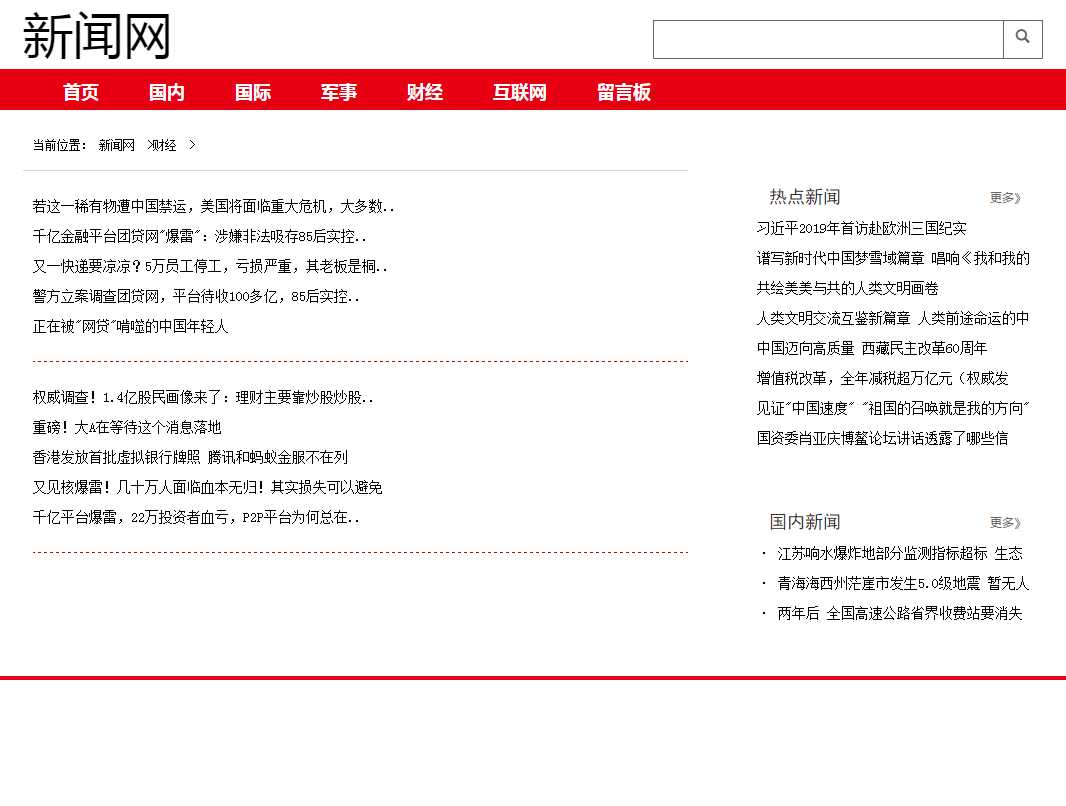
Task: Click the 新闻网 site logo
Action: pos(96,37)
